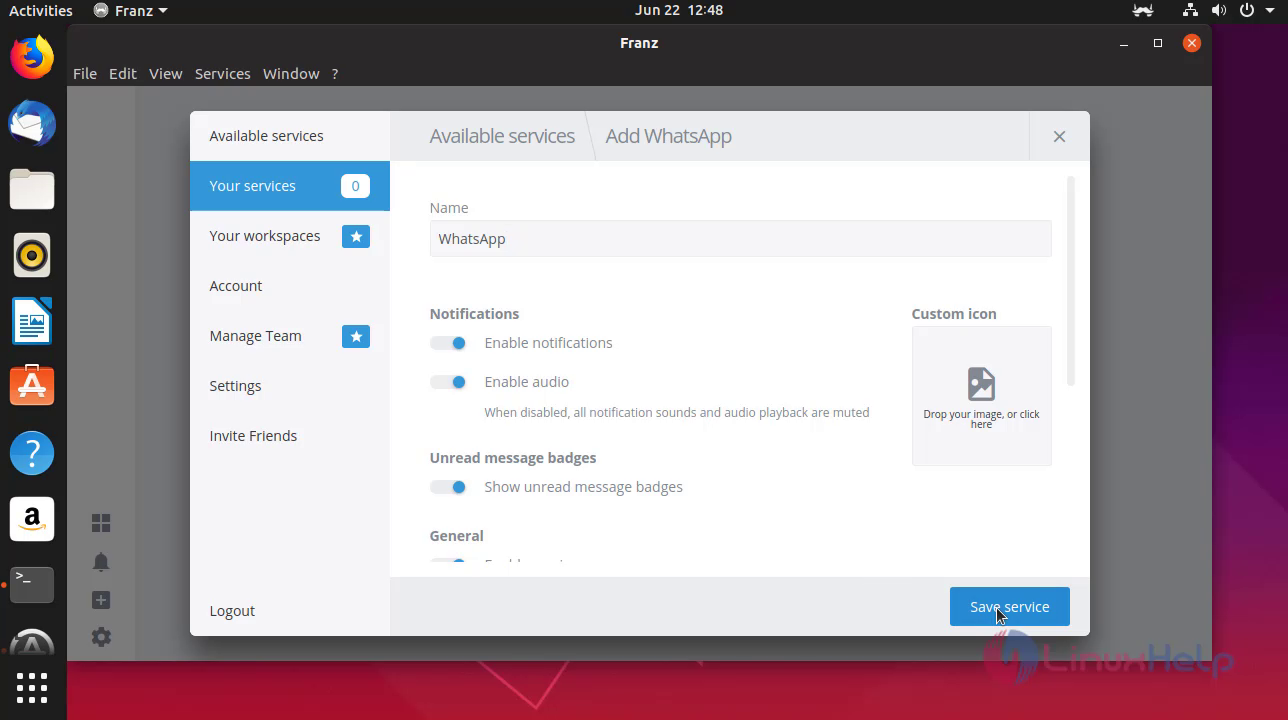
Task: Click the Activities button
Action: (41, 10)
